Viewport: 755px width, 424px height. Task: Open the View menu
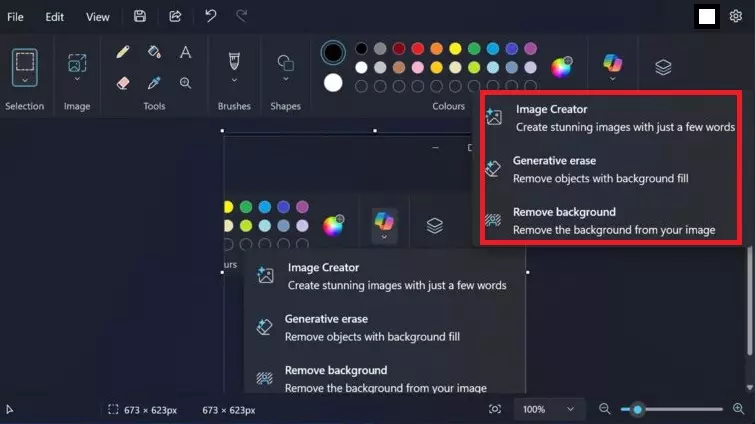tap(98, 17)
